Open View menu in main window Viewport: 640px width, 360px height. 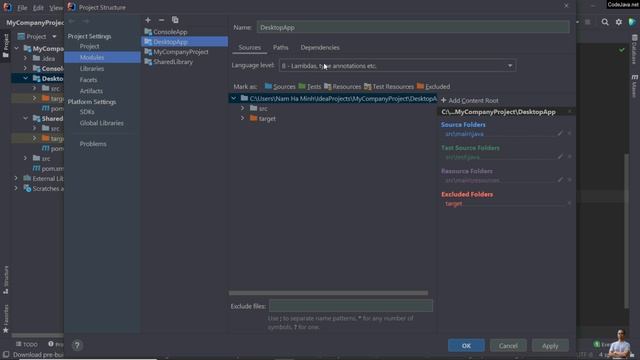(56, 8)
